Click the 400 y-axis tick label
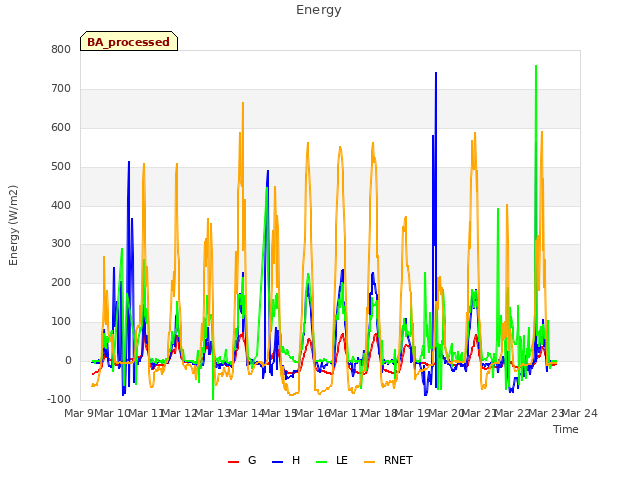 click(61, 206)
